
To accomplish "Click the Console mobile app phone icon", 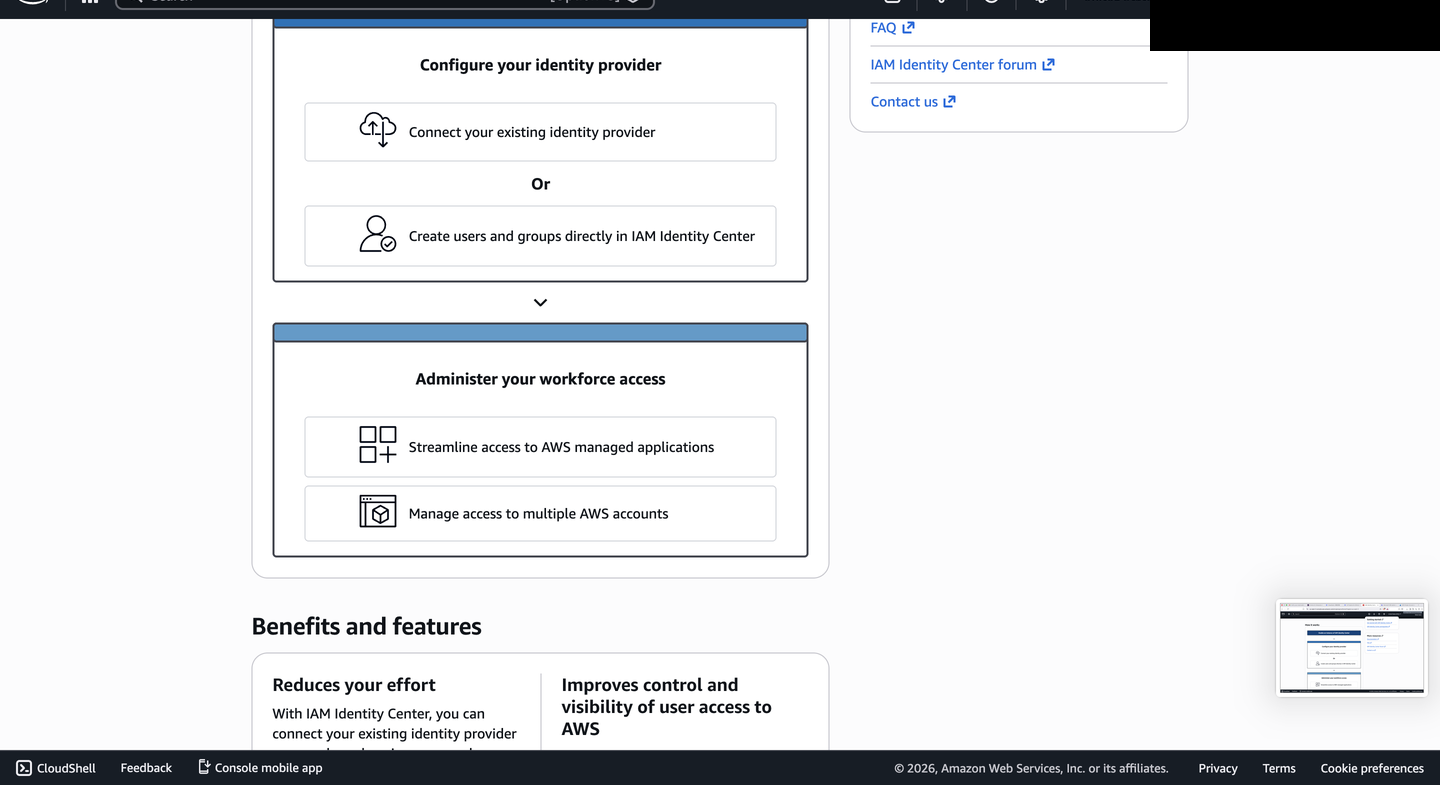I will pos(204,767).
